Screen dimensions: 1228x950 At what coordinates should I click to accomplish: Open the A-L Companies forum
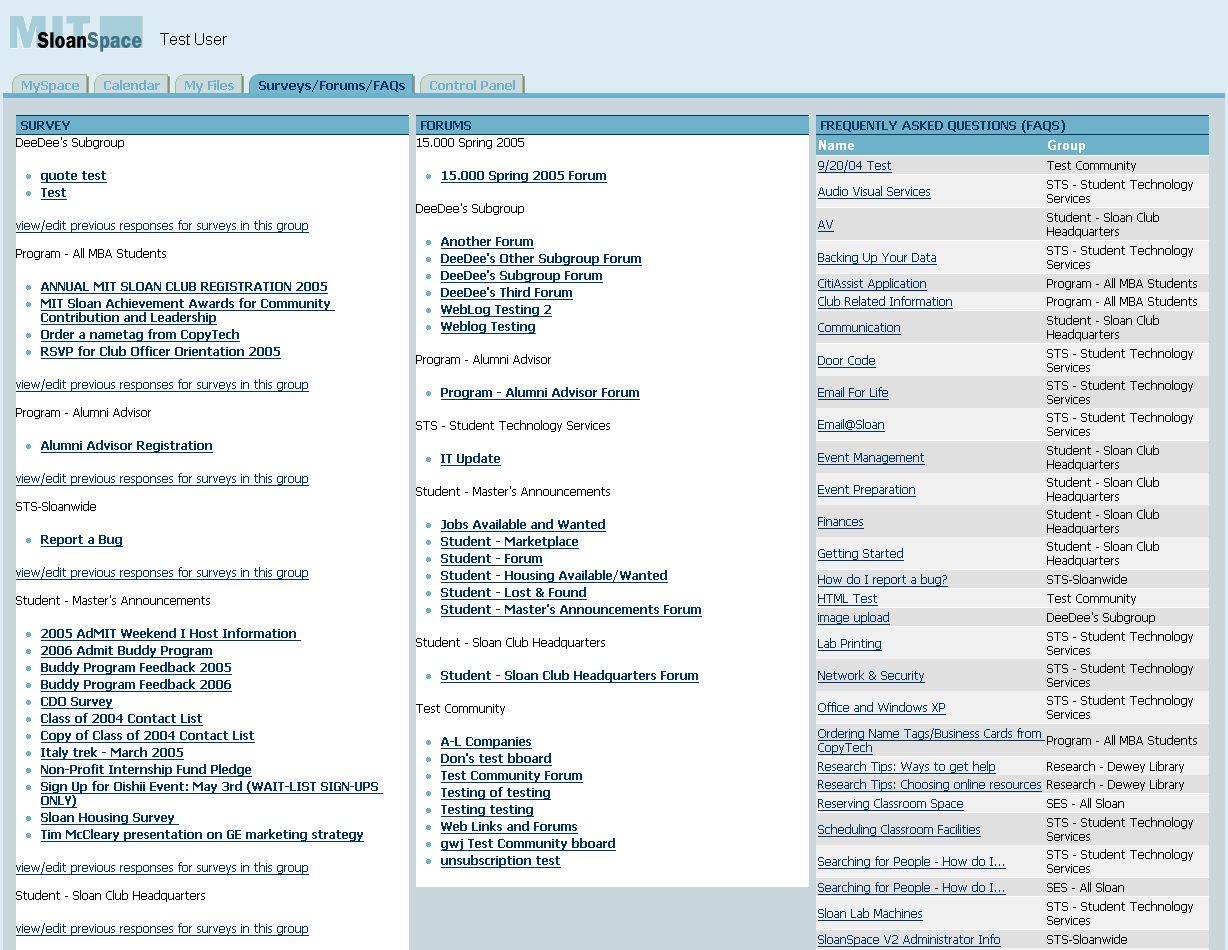[485, 742]
